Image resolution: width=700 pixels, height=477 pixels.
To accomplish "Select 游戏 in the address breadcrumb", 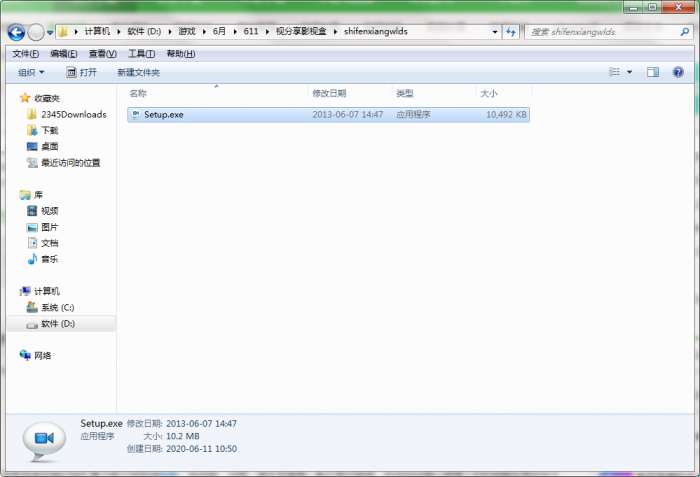I will click(187, 31).
